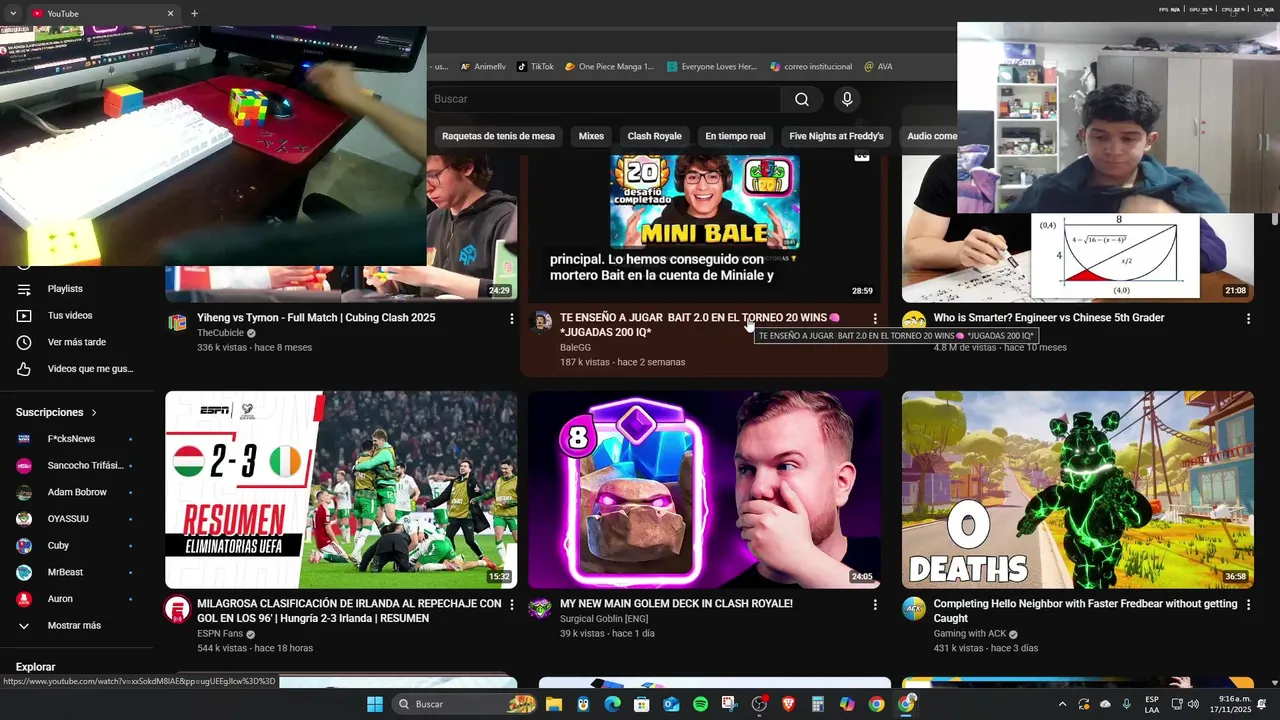Image resolution: width=1280 pixels, height=720 pixels.
Task: Click the TheCubicle channel name
Action: pos(220,333)
